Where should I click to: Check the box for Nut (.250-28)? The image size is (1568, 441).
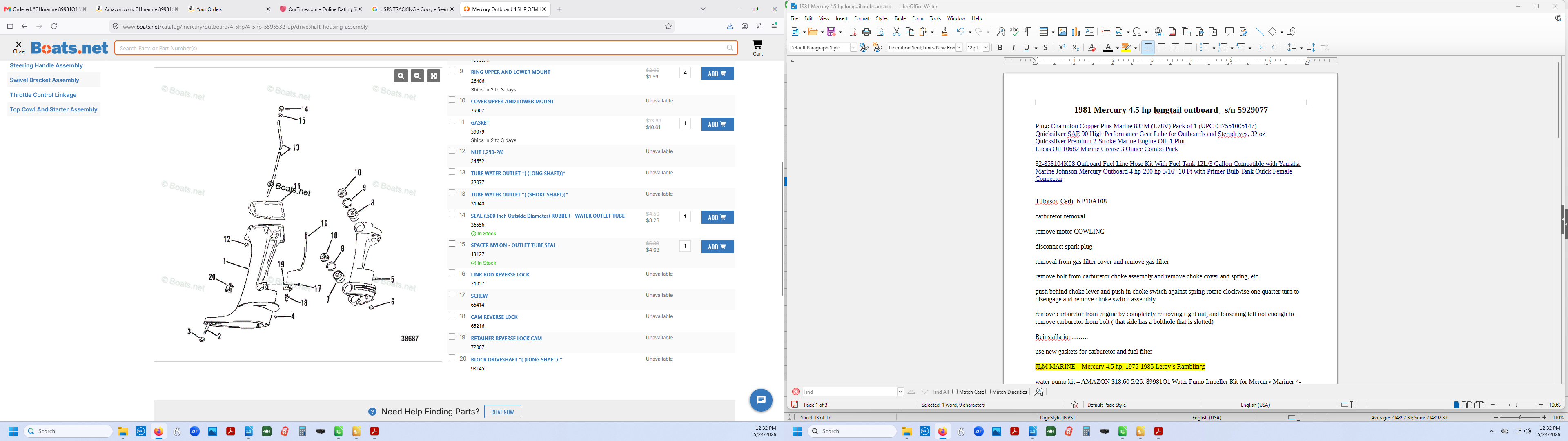[452, 150]
